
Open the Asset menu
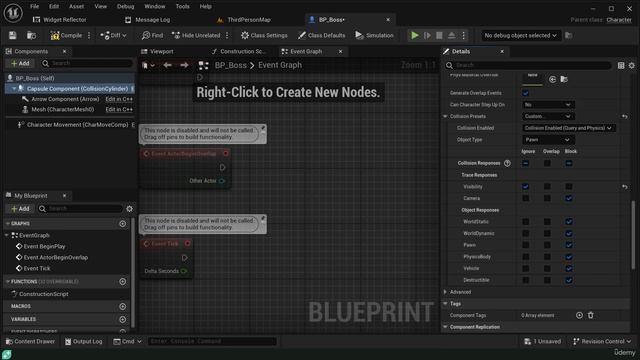(76, 7)
